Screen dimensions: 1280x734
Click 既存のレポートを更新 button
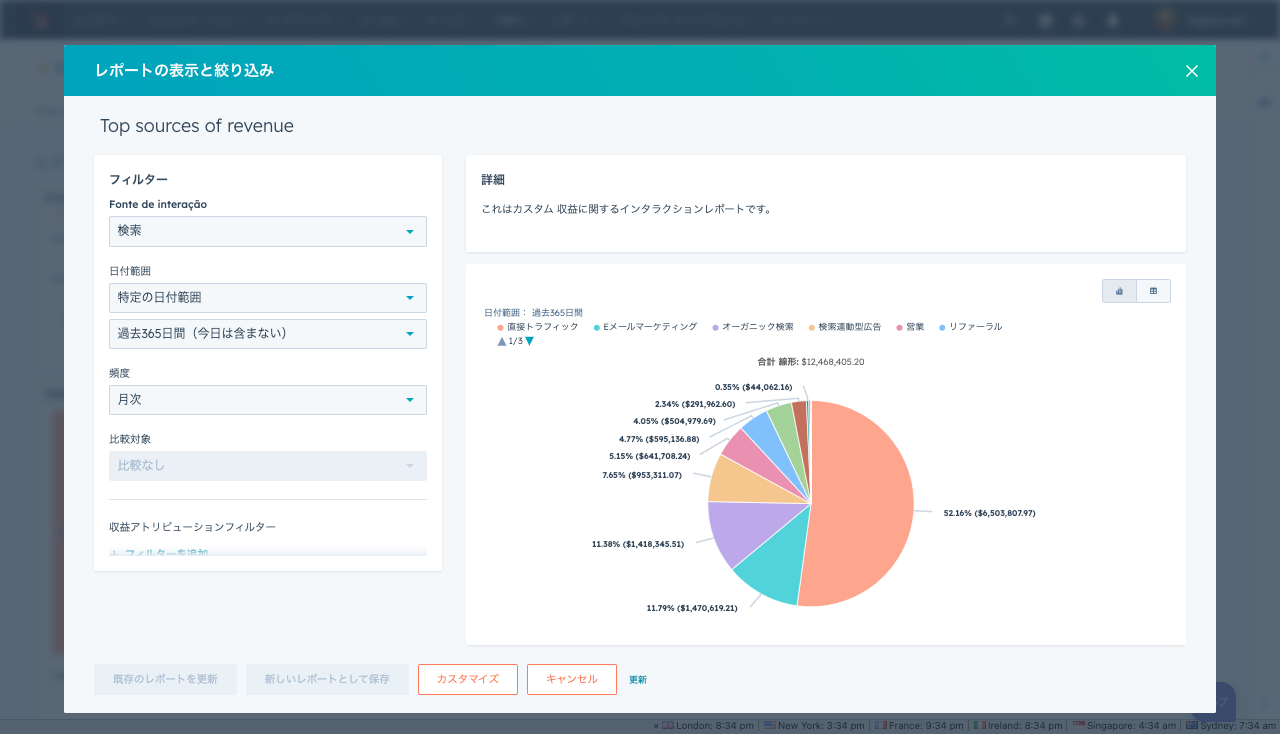[x=165, y=679]
